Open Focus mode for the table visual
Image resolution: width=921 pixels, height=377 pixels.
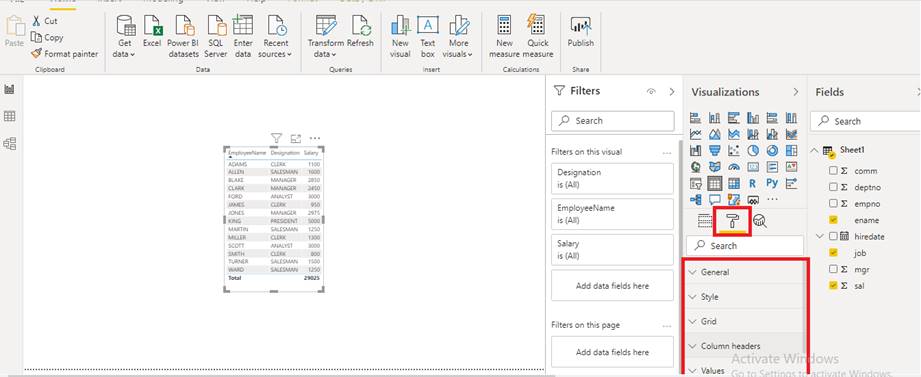[295, 139]
